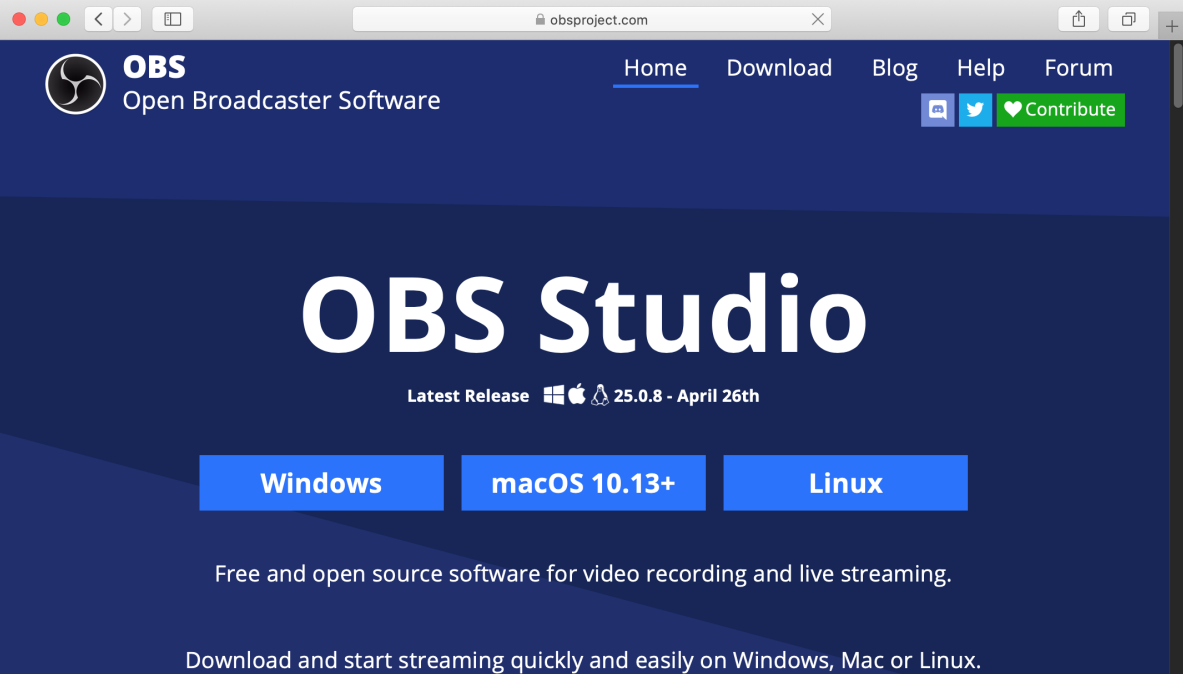
Task: Click the green Contribute button
Action: point(1060,110)
